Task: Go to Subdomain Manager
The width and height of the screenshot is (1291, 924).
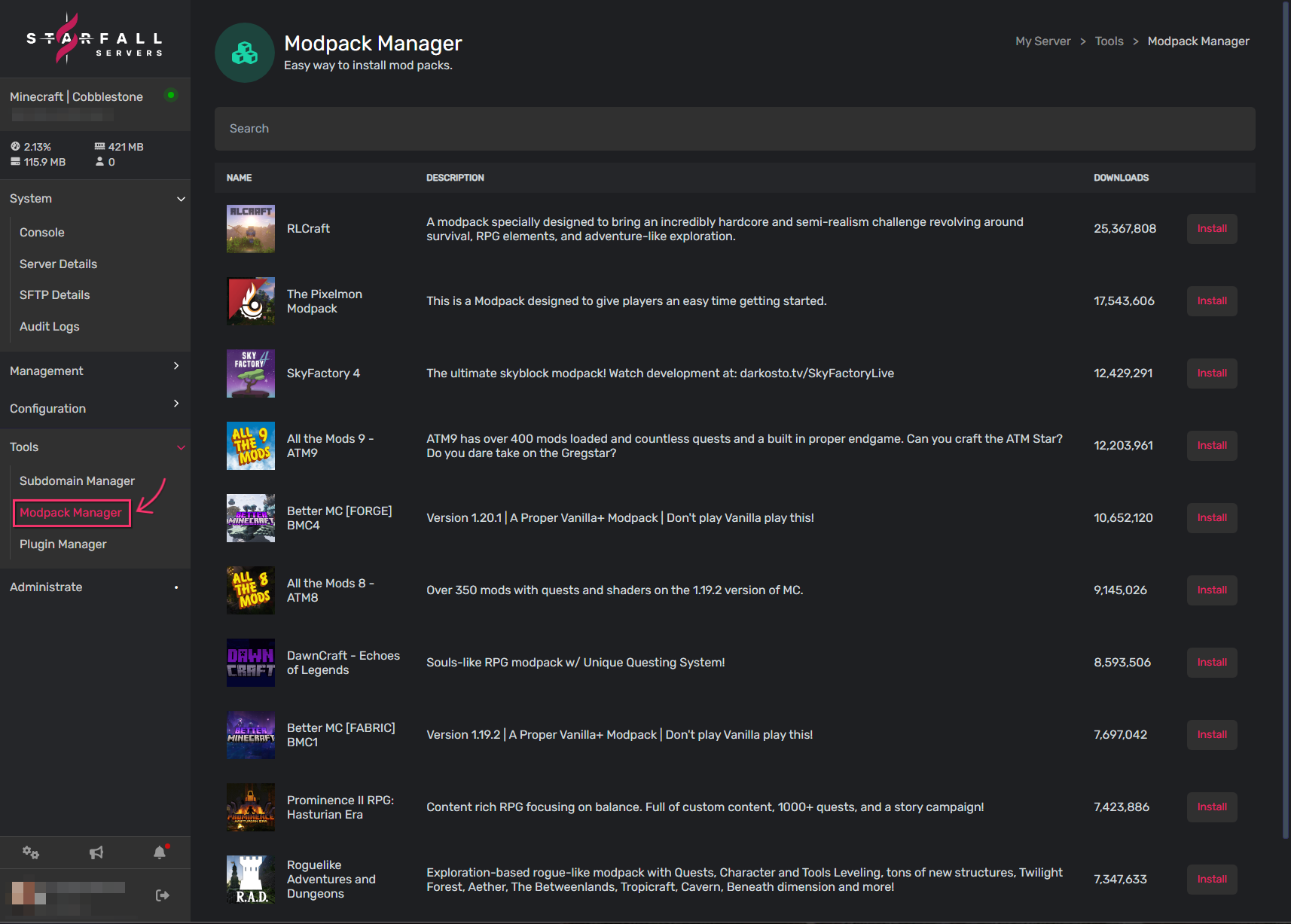Action: 77,481
